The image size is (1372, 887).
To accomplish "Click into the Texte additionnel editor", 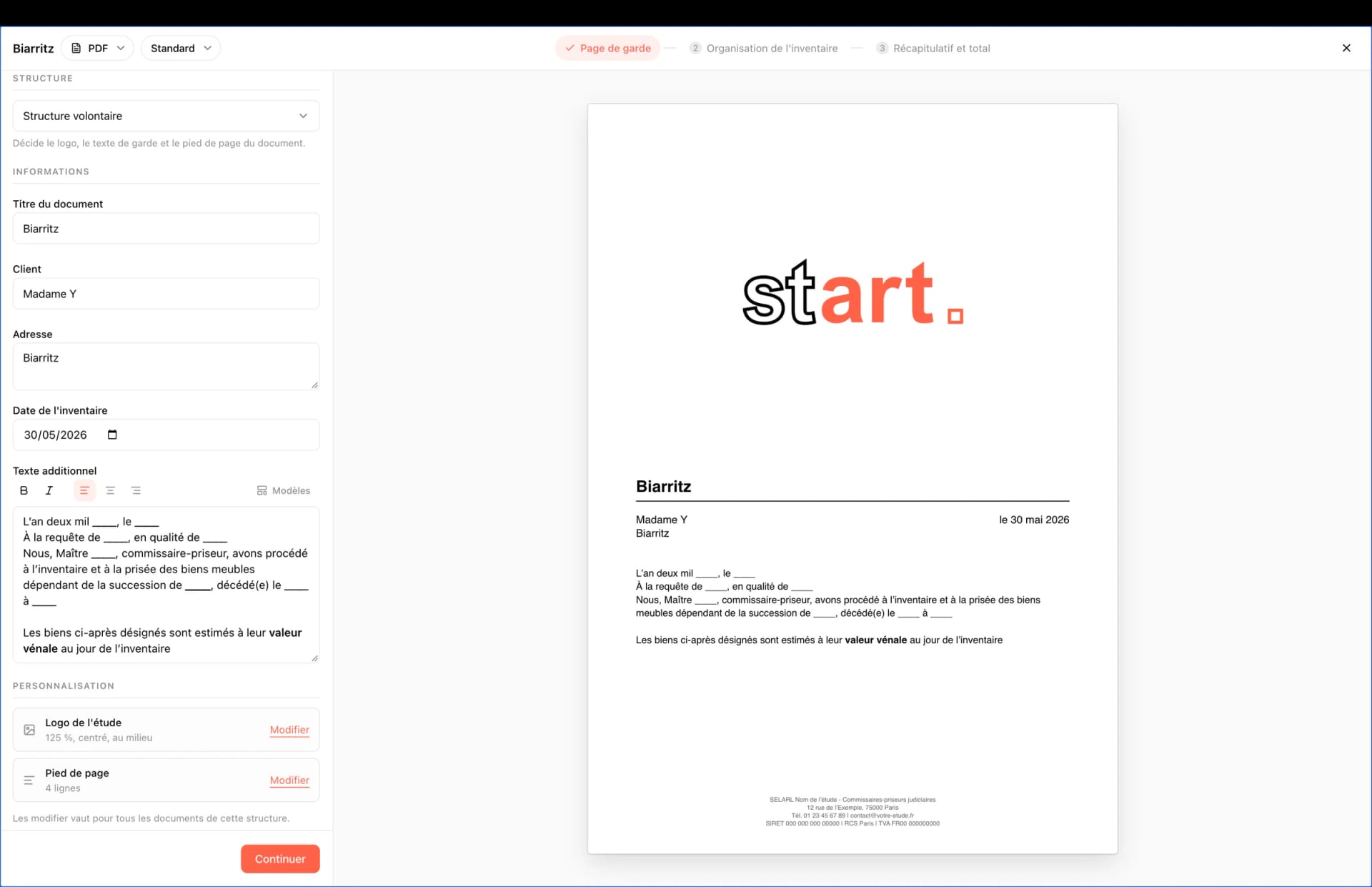I will (x=166, y=585).
